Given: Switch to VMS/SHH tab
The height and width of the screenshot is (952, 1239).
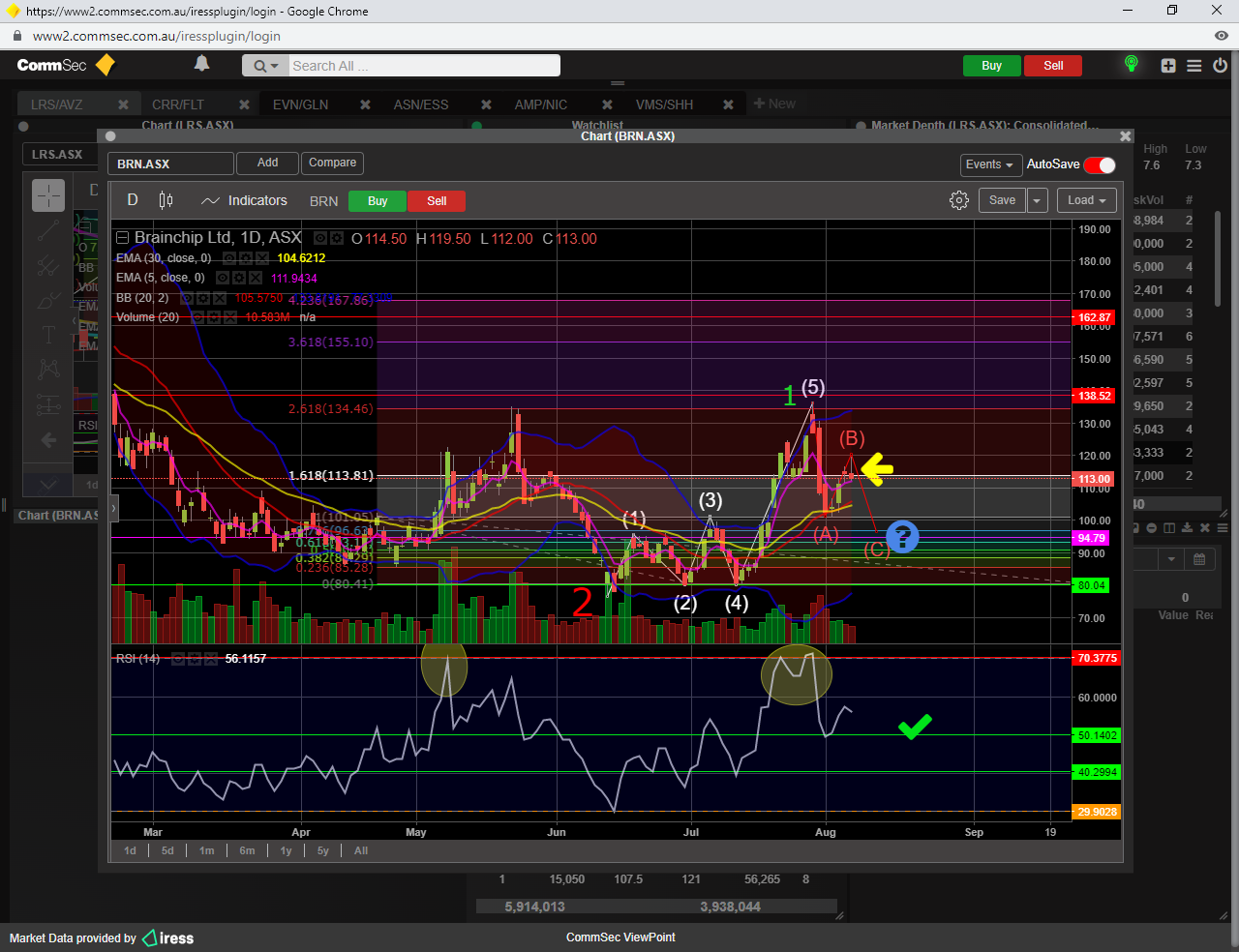Looking at the screenshot, I should 664,104.
